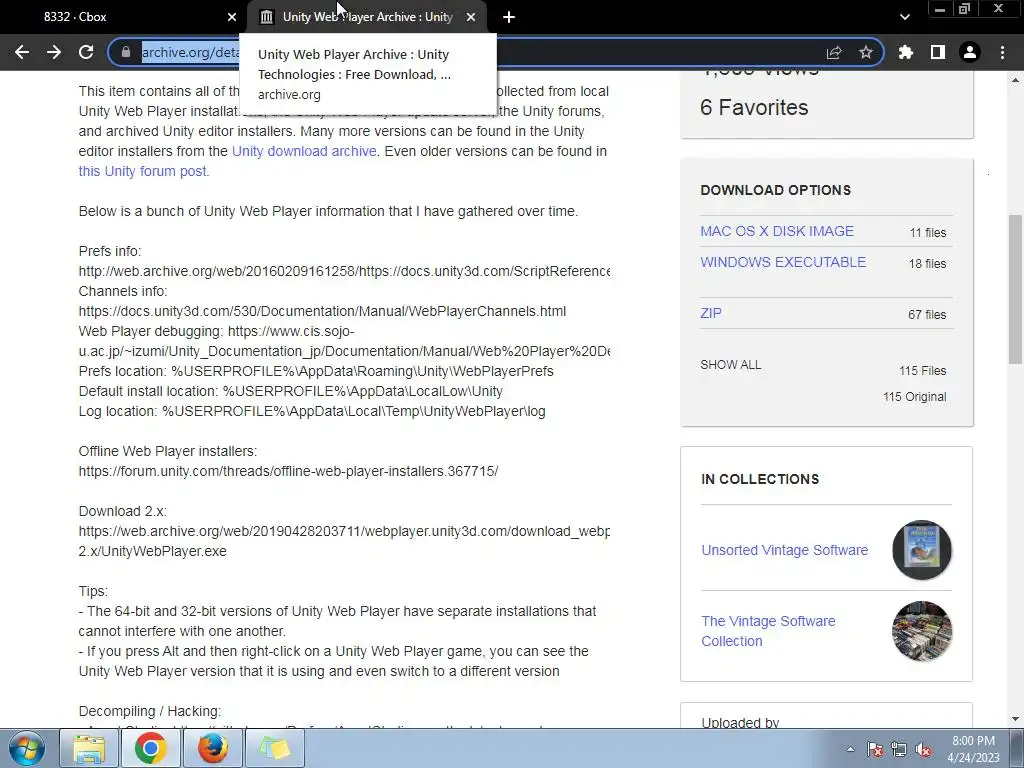Open the clock showing 8:00 PM
1024x768 pixels.
973,749
